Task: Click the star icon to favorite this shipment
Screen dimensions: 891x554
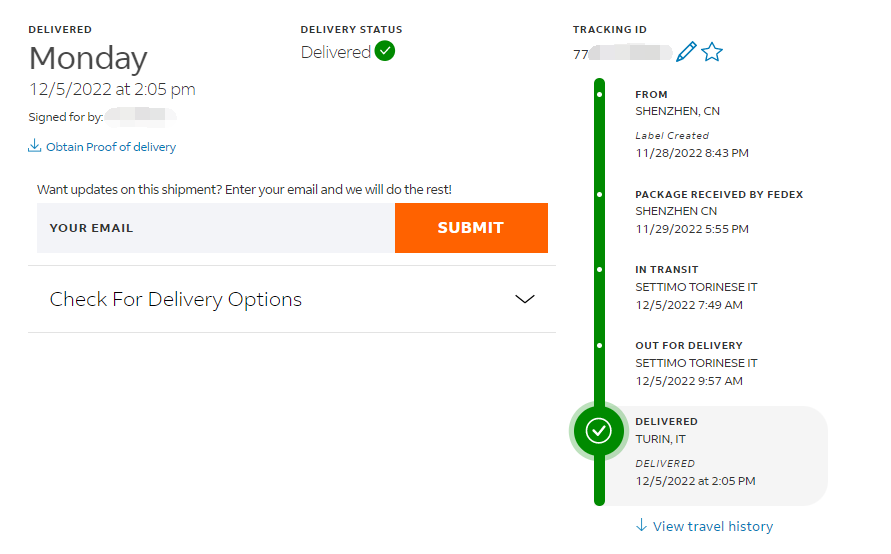Action: click(712, 52)
